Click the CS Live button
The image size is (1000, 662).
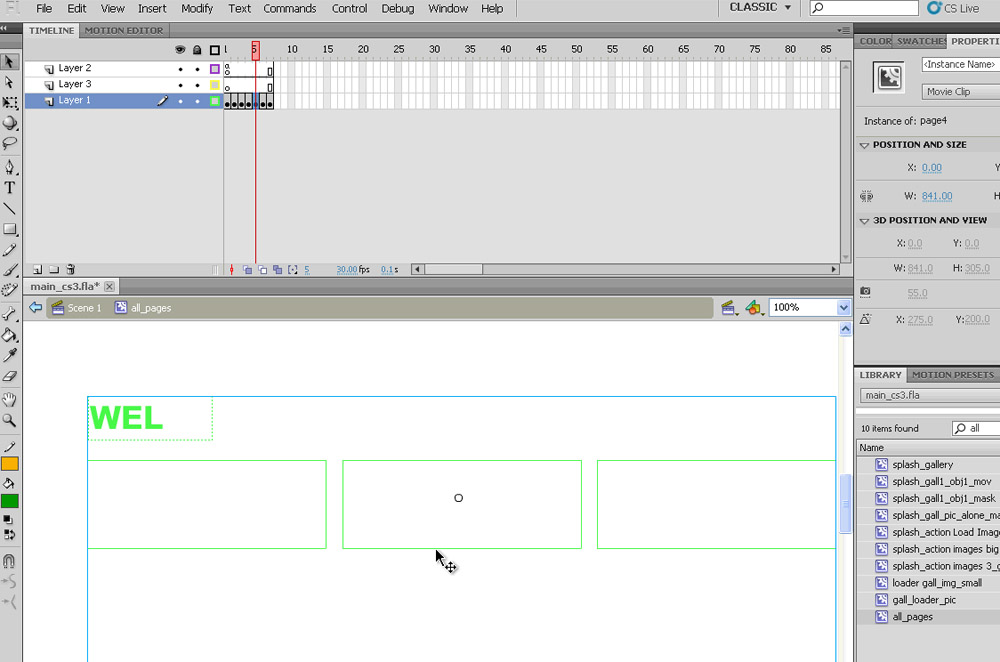tap(954, 8)
